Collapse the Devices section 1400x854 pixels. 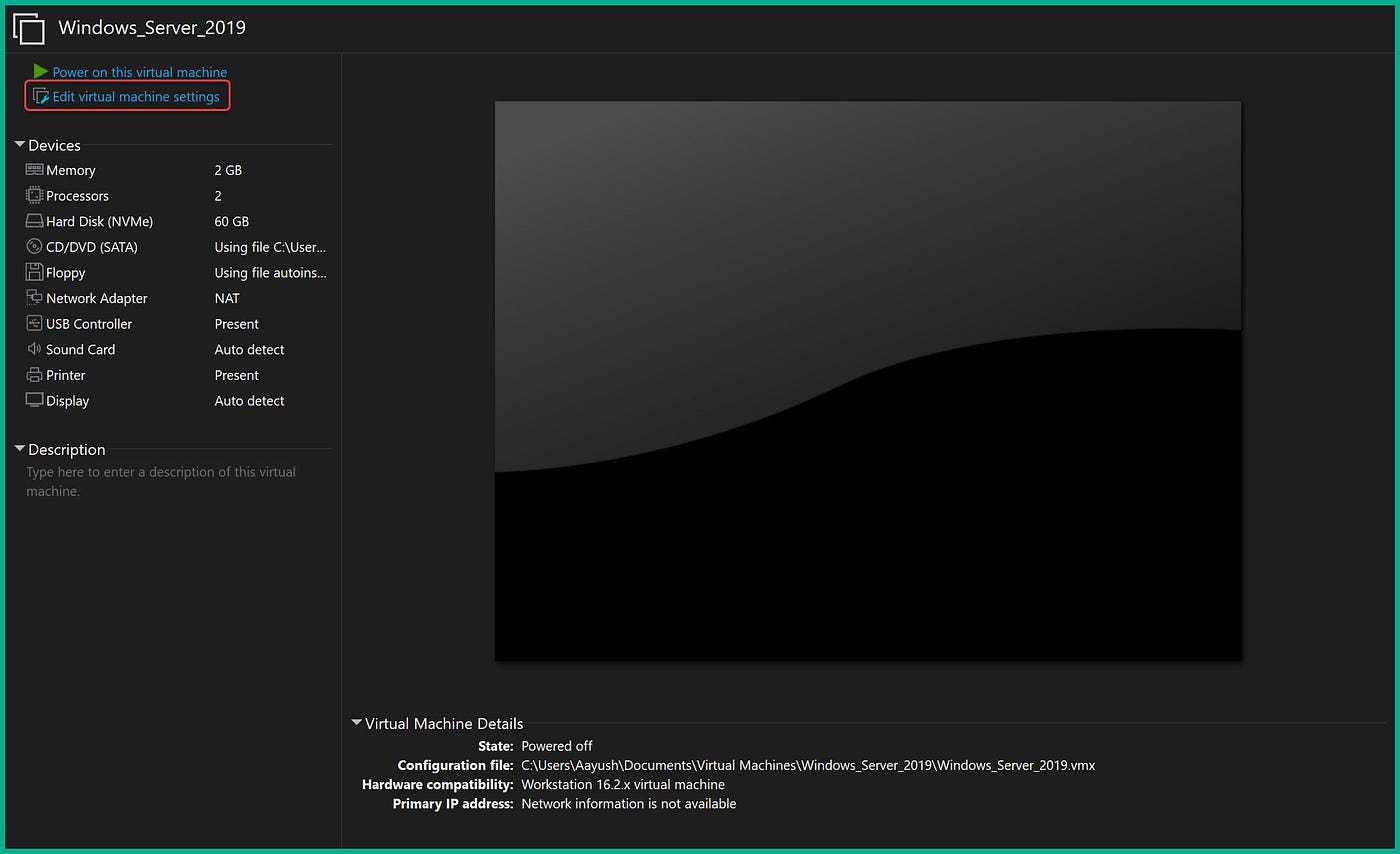click(x=20, y=145)
